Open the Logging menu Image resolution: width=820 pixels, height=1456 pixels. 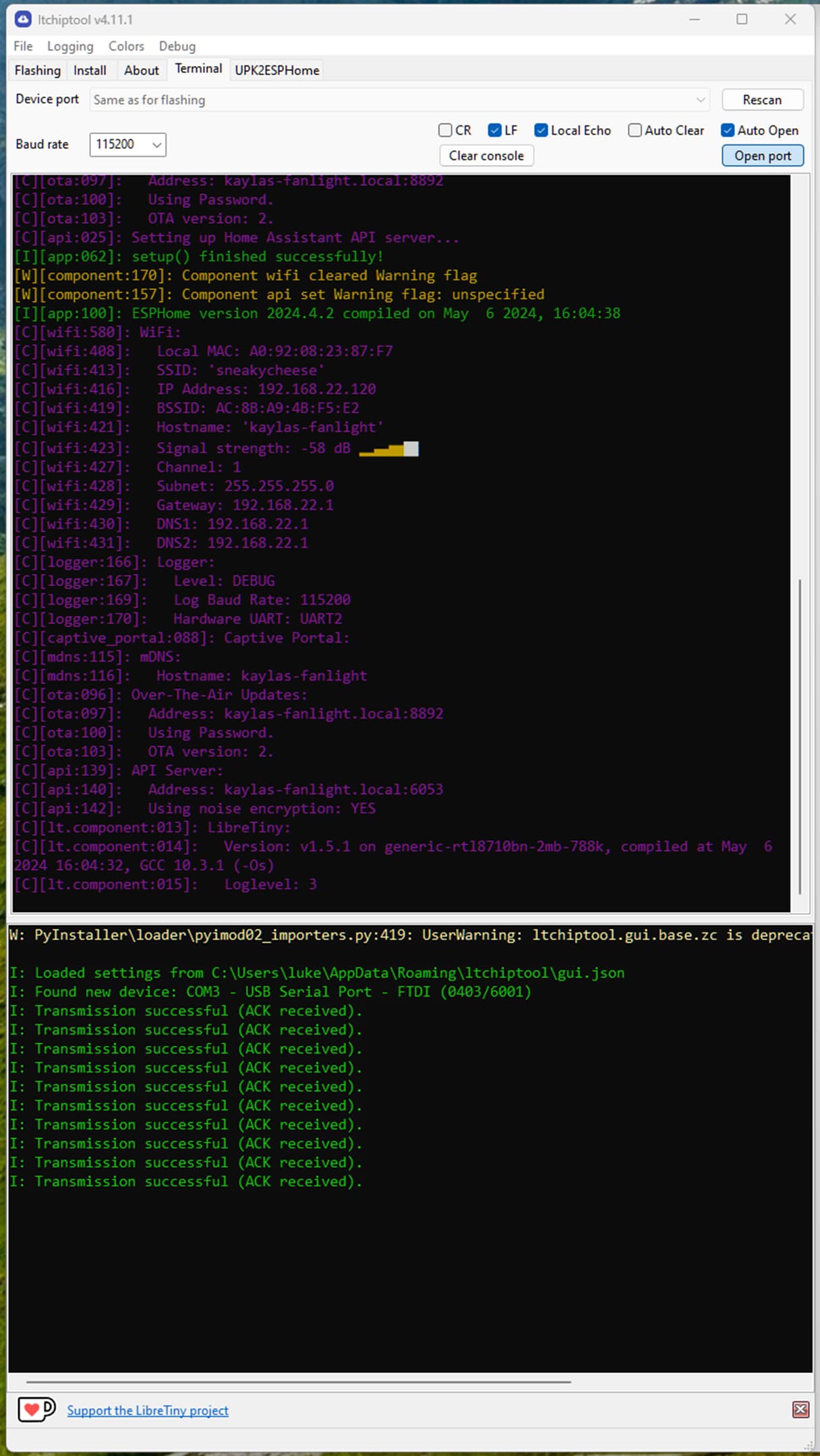click(x=70, y=46)
